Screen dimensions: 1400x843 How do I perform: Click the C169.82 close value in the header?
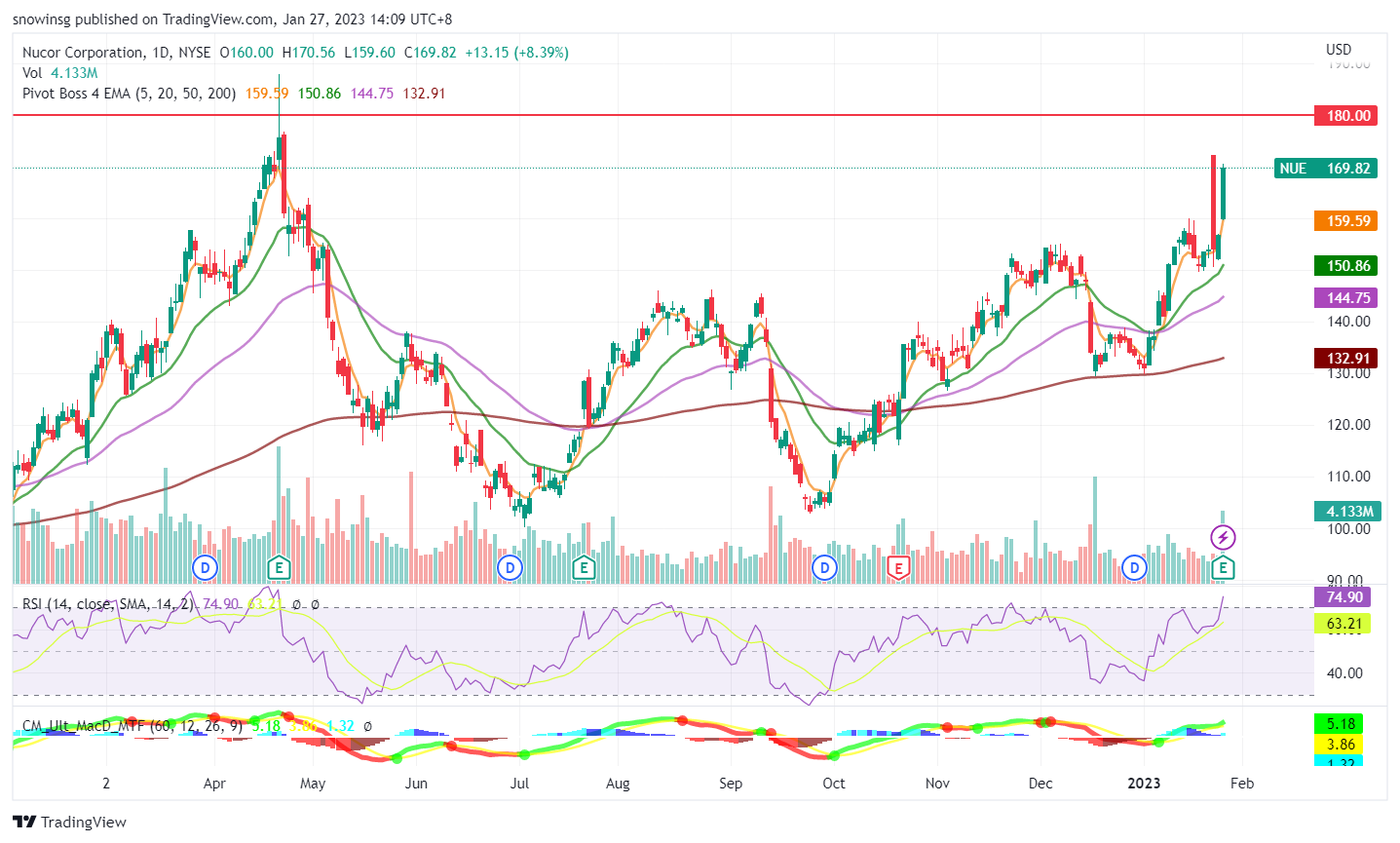[430, 53]
